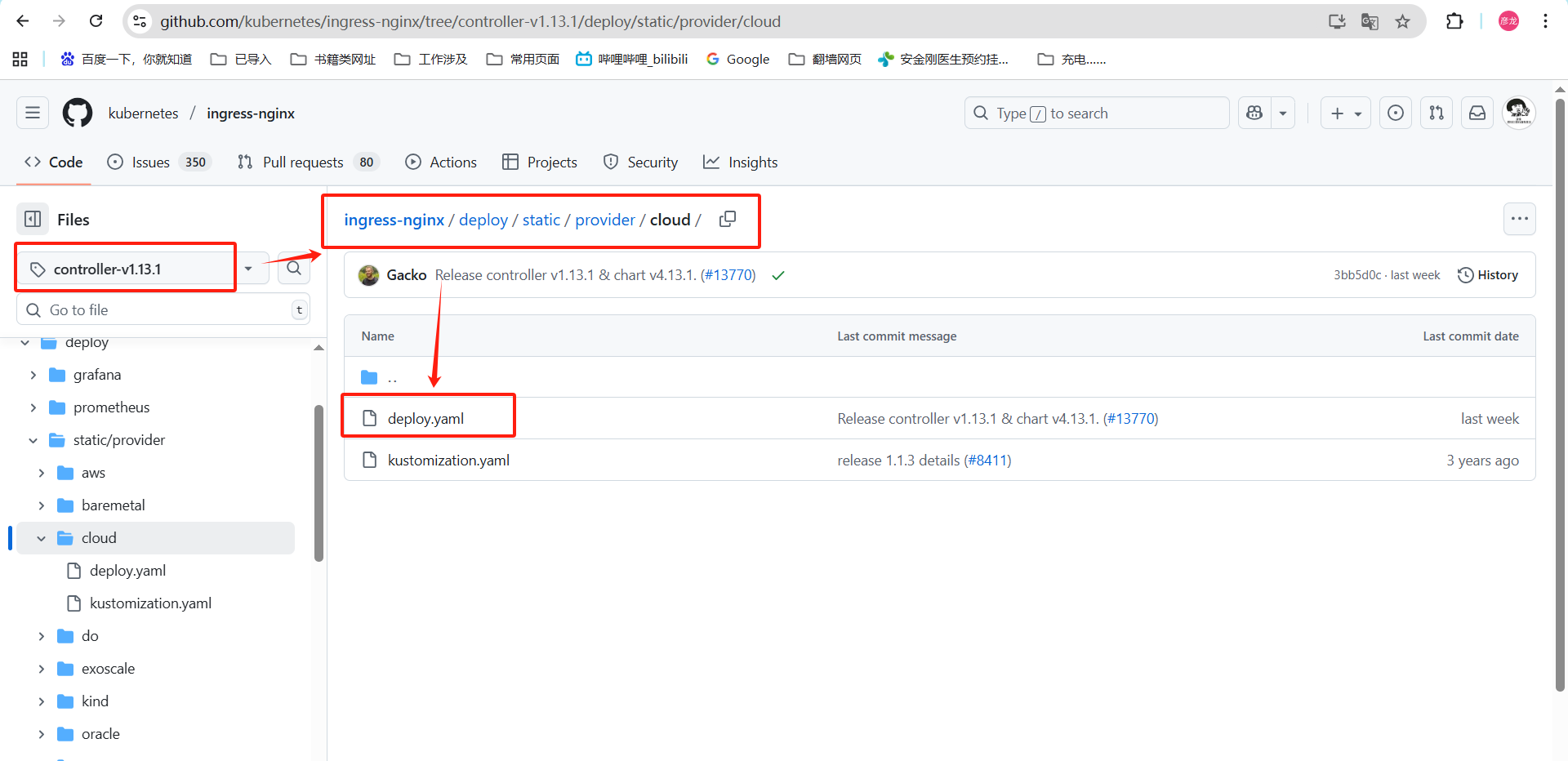
Task: Copy the path with the copy icon
Action: click(x=727, y=219)
